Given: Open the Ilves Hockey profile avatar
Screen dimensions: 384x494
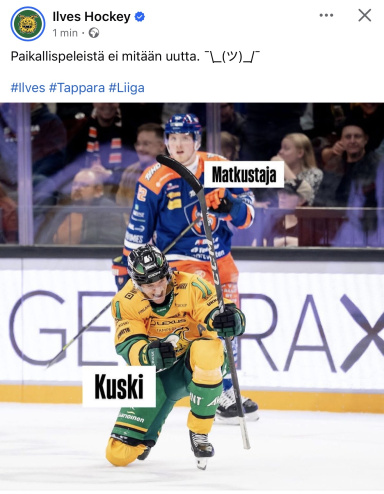Looking at the screenshot, I should click(28, 24).
